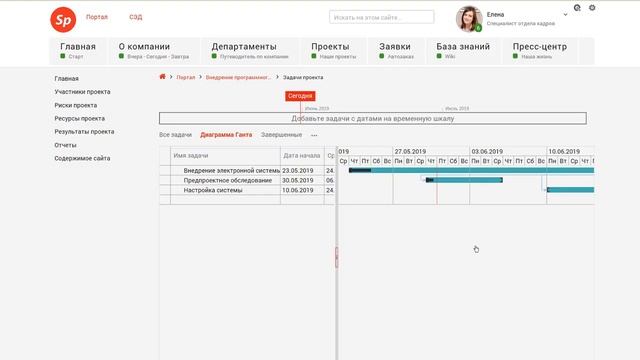640x360 pixels.
Task: Open Результаты проекта sidebar link
Action: 84,132
